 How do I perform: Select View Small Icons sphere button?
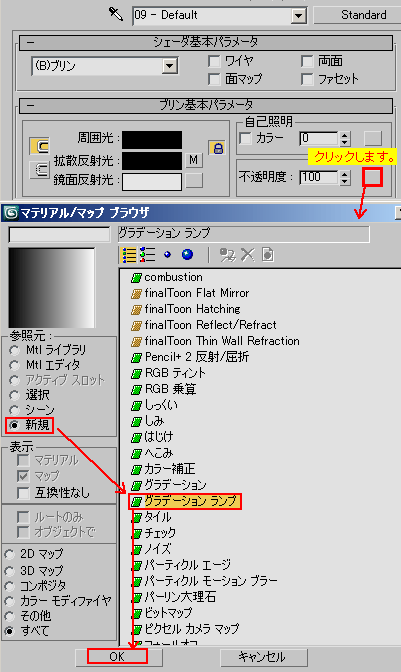168,255
